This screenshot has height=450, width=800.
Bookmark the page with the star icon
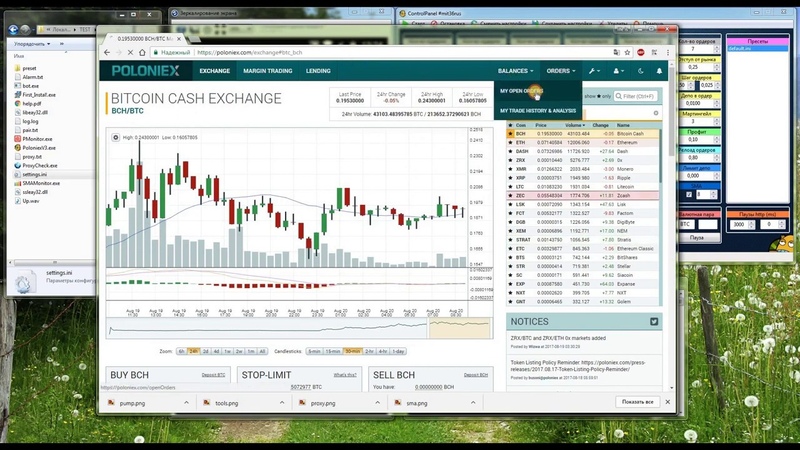[x=628, y=52]
